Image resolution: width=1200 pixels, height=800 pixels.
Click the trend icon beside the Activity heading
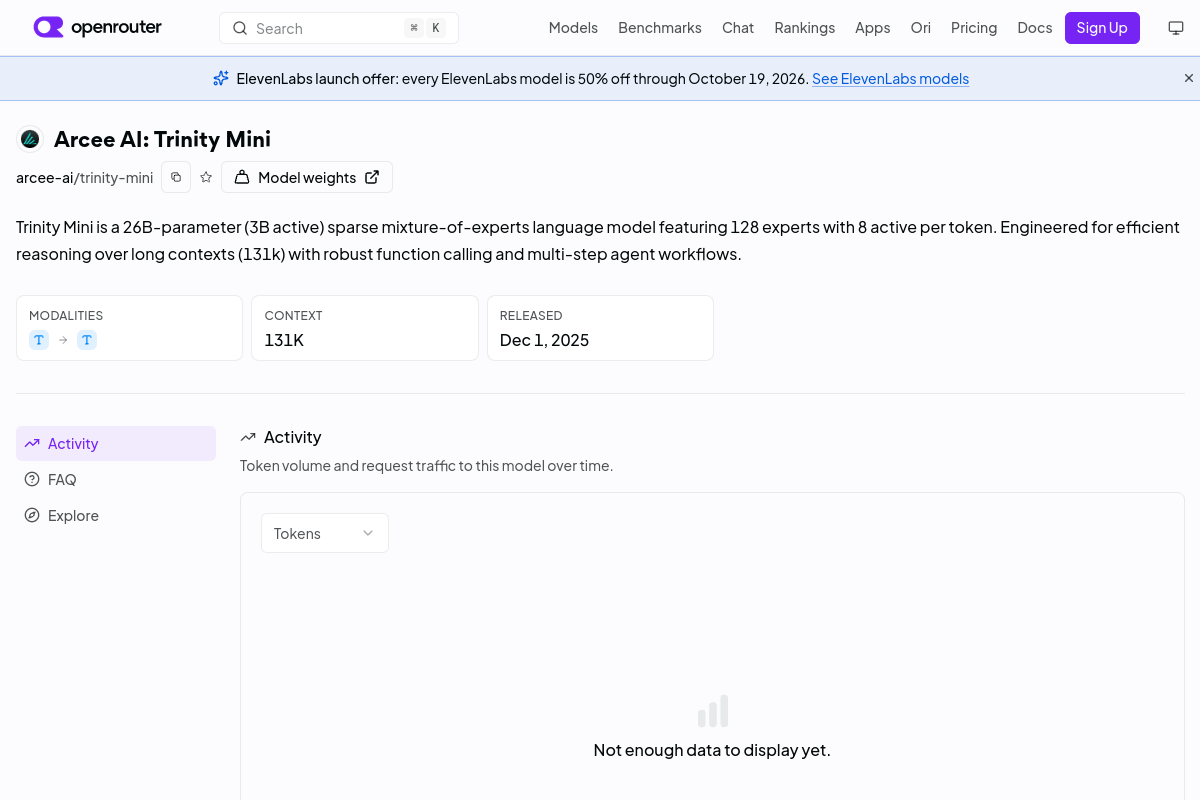pyautogui.click(x=248, y=437)
